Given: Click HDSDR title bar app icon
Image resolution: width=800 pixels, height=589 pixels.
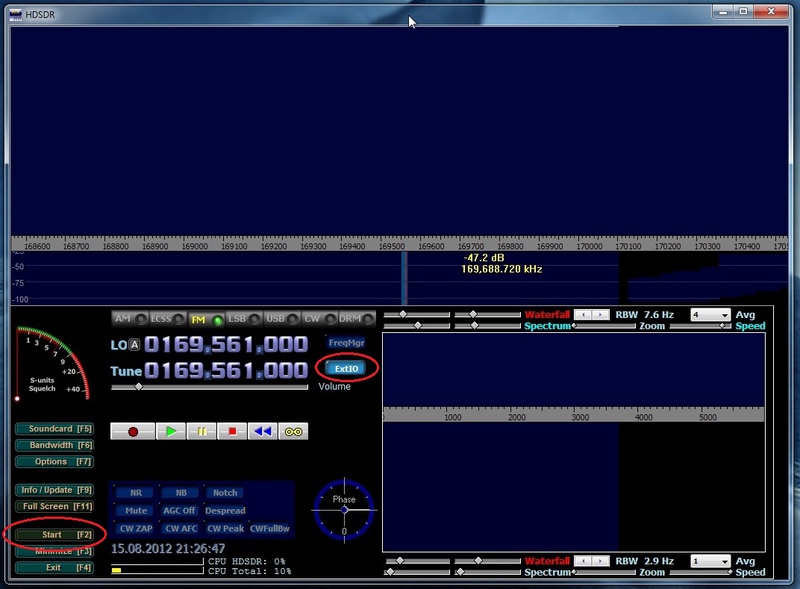Looking at the screenshot, I should click(15, 14).
